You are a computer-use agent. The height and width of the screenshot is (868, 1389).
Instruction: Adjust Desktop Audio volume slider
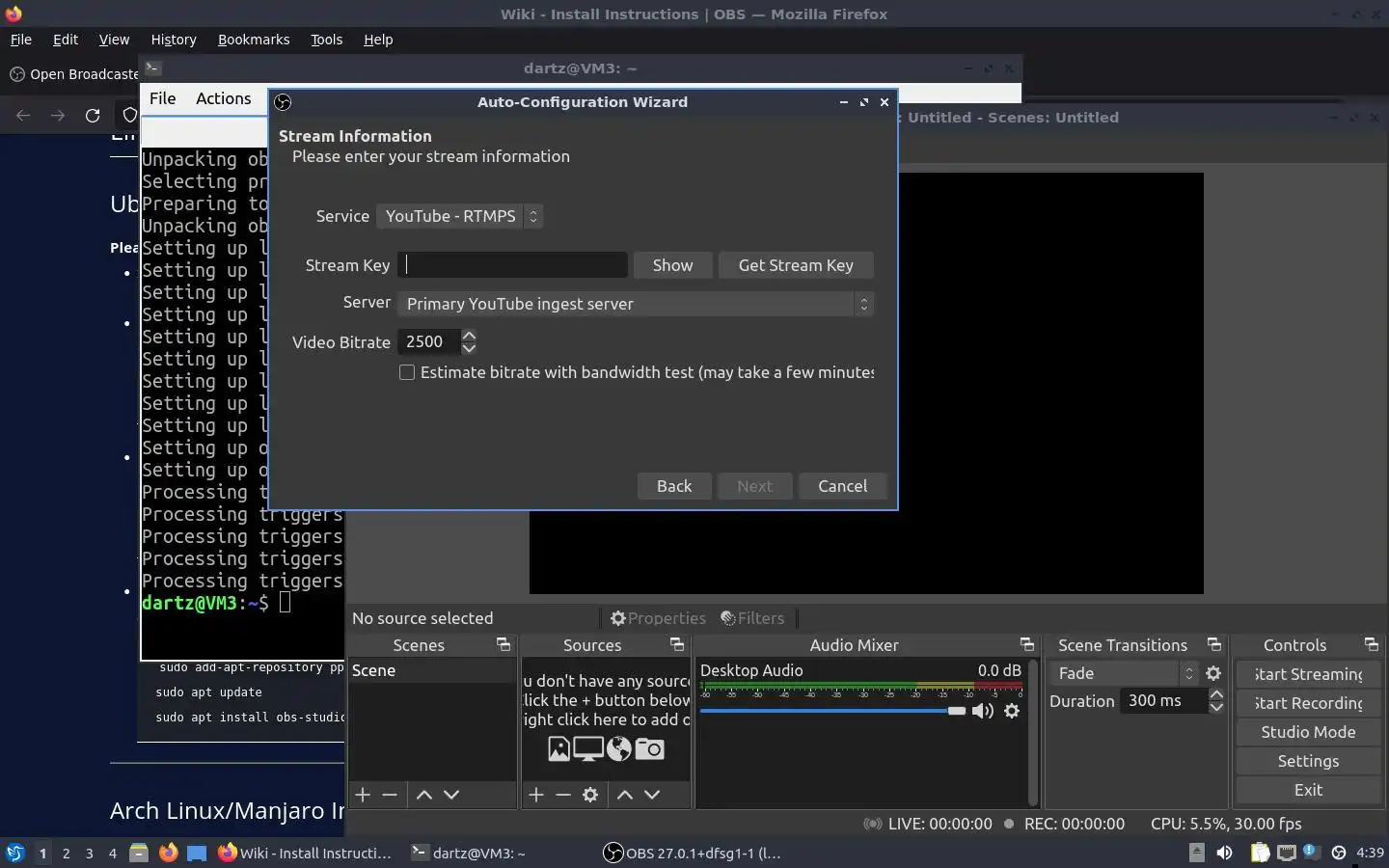coord(832,711)
